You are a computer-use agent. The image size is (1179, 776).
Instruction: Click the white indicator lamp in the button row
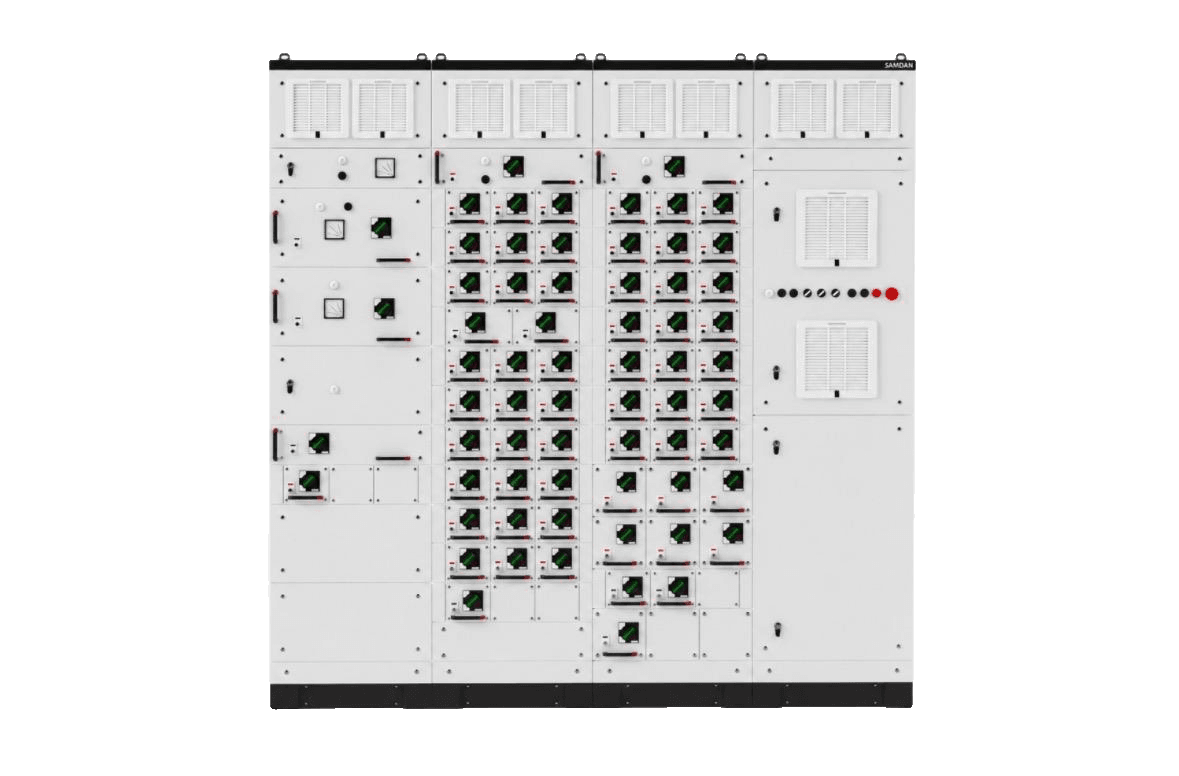[x=768, y=293]
